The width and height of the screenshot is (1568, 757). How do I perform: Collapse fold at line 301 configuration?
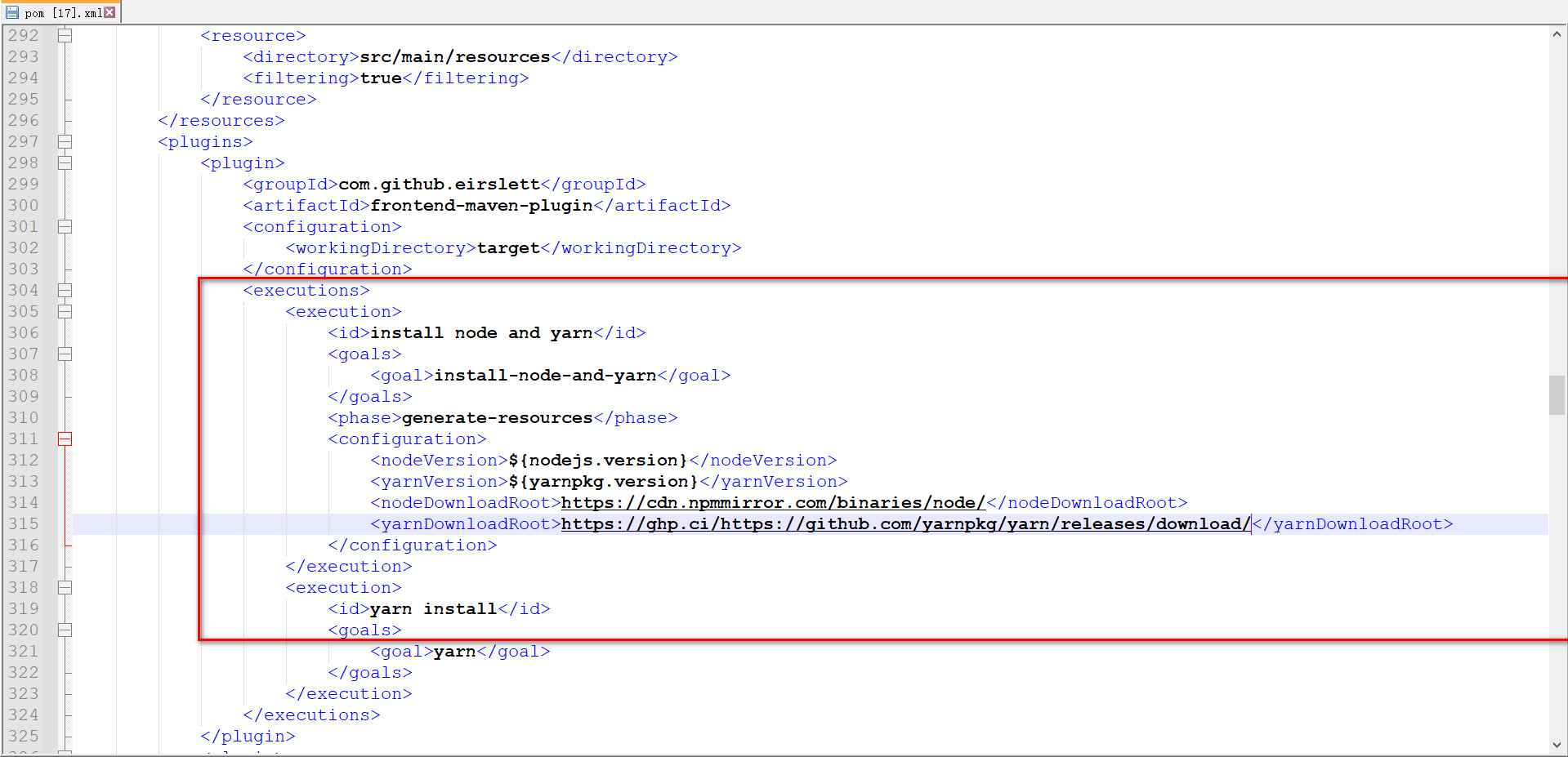[65, 227]
